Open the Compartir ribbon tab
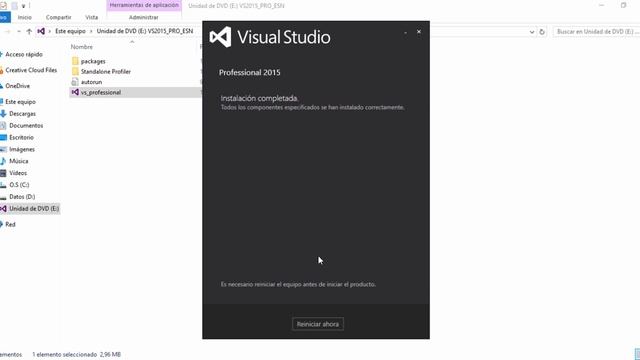The height and width of the screenshot is (360, 640). pyautogui.click(x=58, y=17)
